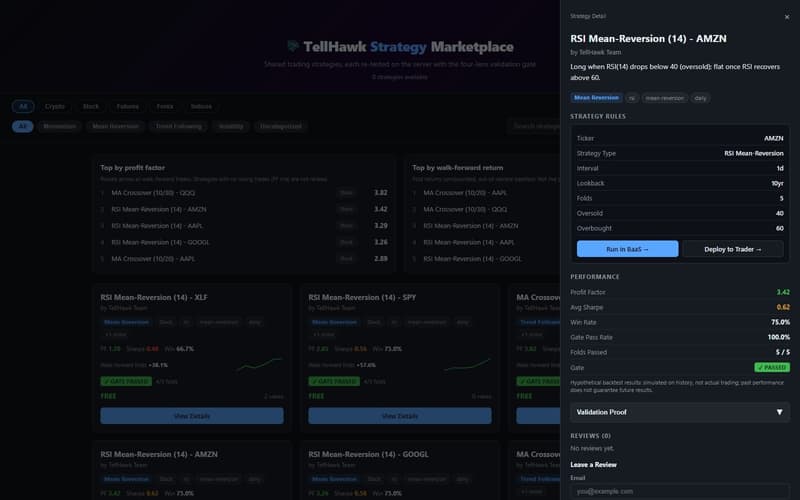Click the RSI Mean-Reversion (14) - GOOGL card title
The width and height of the screenshot is (800, 500).
[368, 454]
